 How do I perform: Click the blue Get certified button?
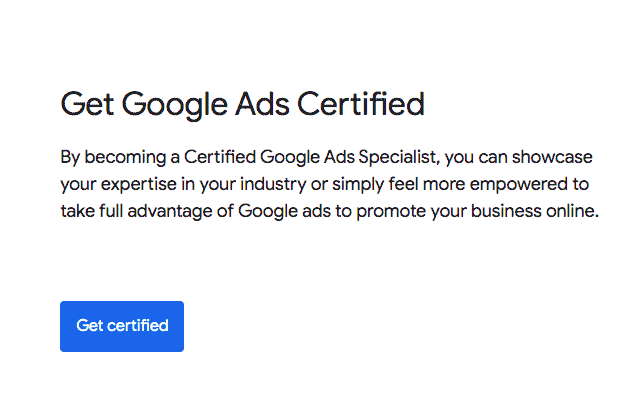tap(122, 326)
